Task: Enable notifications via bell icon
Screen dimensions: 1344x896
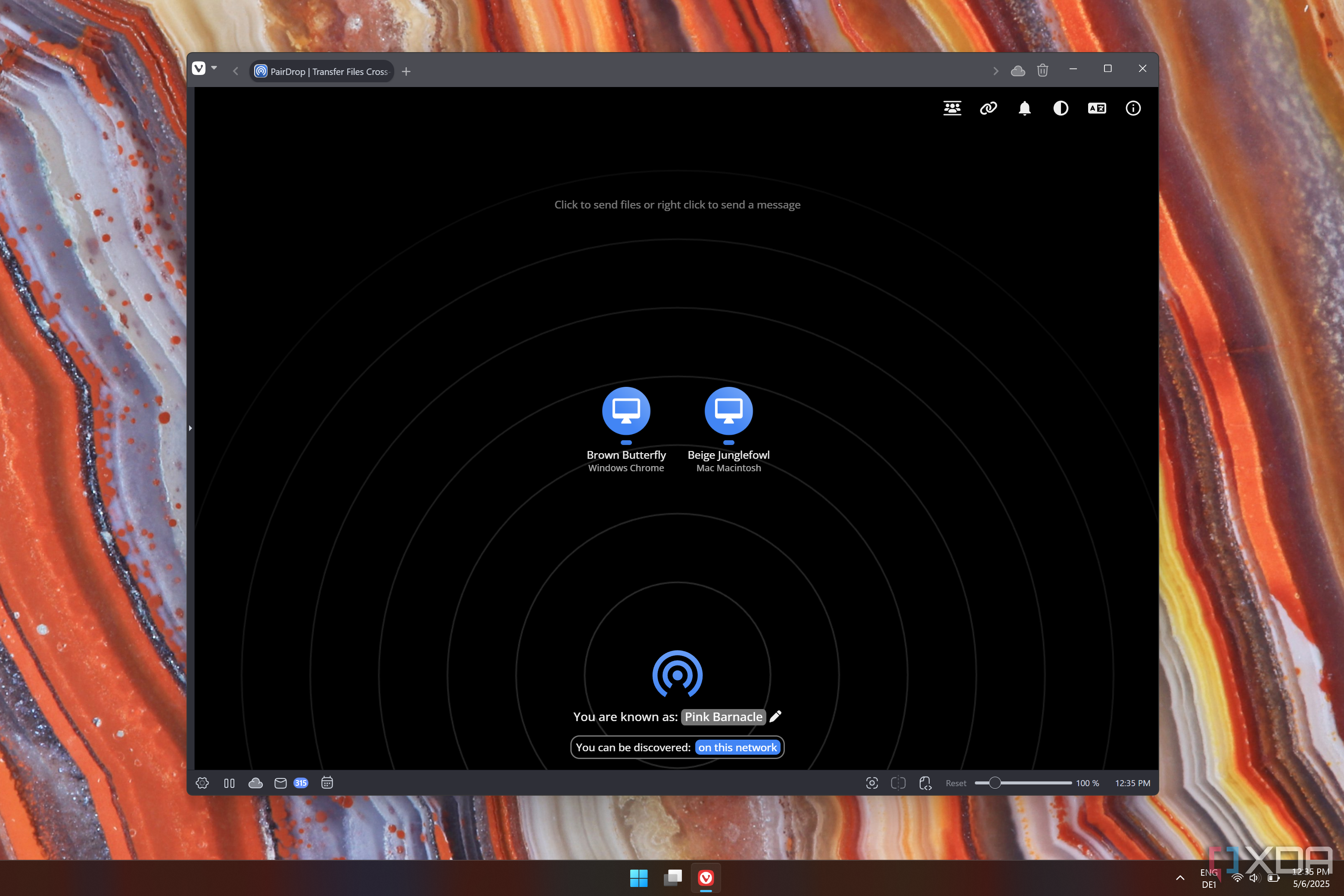Action: (x=1024, y=108)
